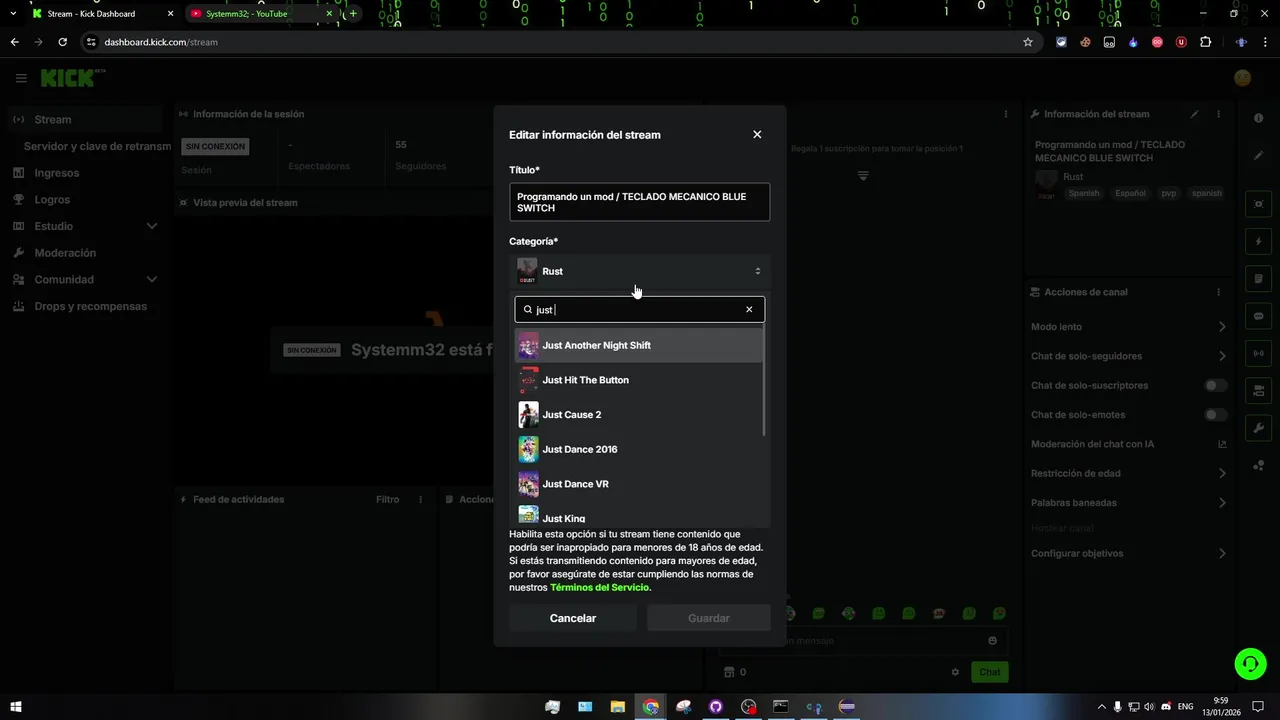The width and height of the screenshot is (1280, 720).
Task: Click the lightning bolt icon in right rail
Action: click(1258, 241)
